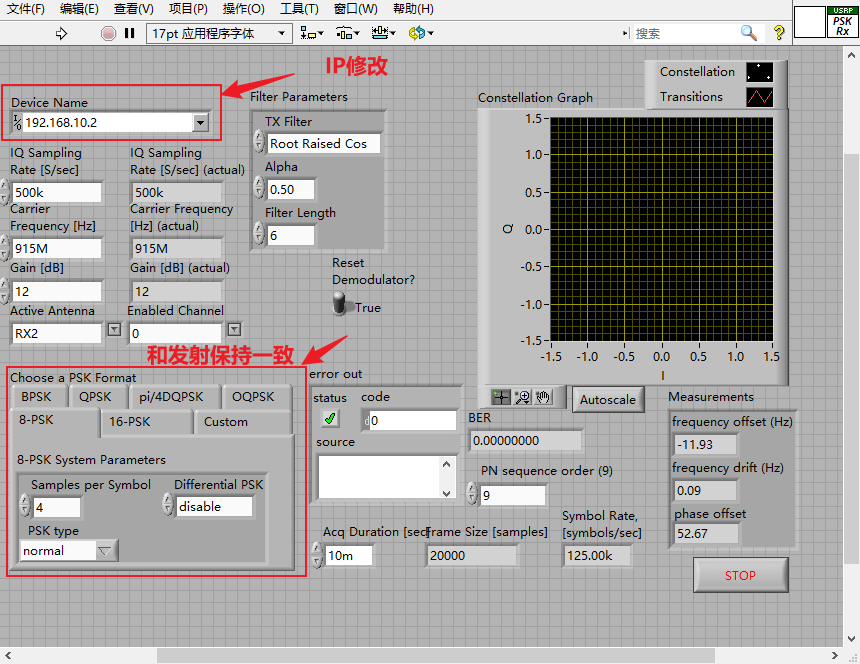Open the Align Objects toolbar menu
860x664 pixels.
312,33
